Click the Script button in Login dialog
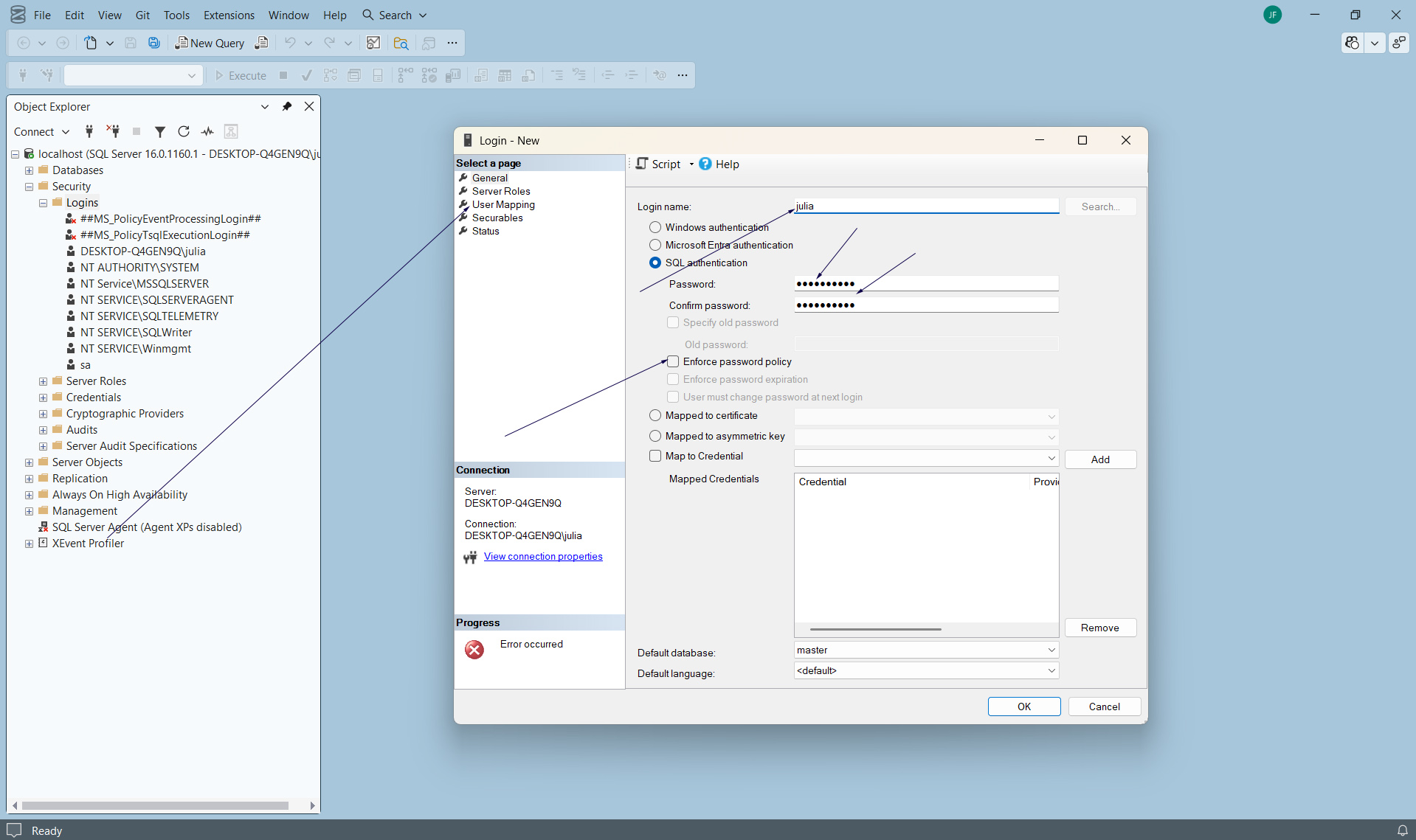The width and height of the screenshot is (1416, 840). click(658, 164)
